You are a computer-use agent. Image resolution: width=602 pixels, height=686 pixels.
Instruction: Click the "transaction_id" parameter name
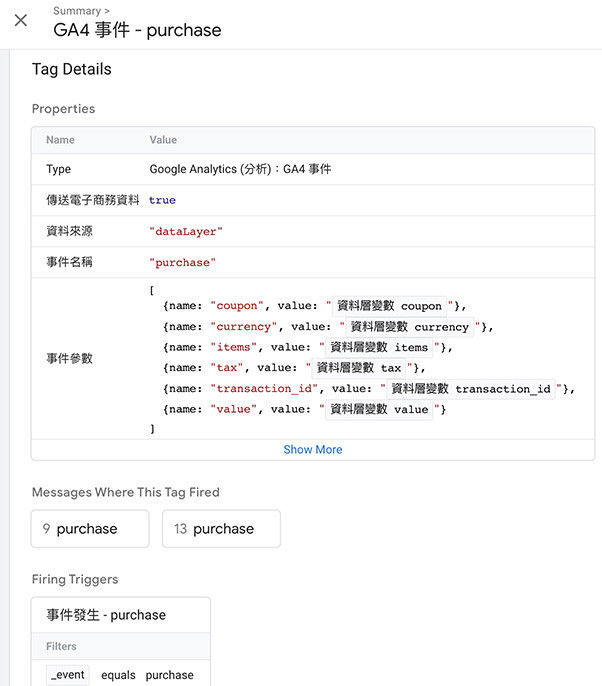tap(264, 388)
